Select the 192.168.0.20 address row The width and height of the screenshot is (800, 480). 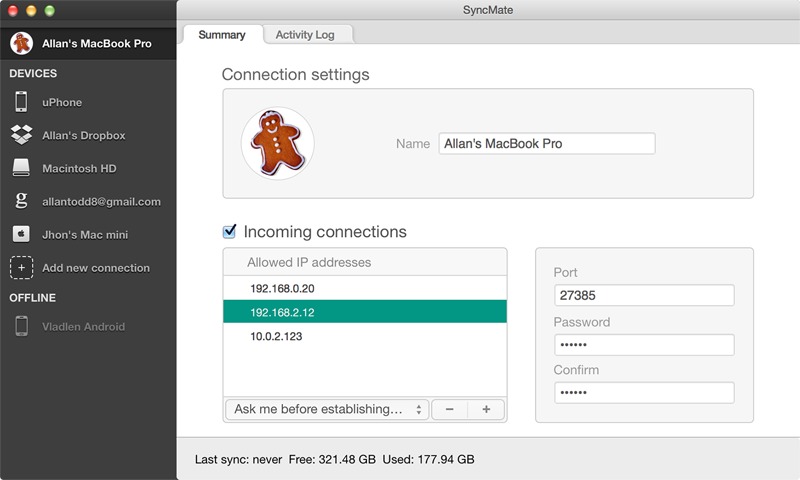(365, 288)
